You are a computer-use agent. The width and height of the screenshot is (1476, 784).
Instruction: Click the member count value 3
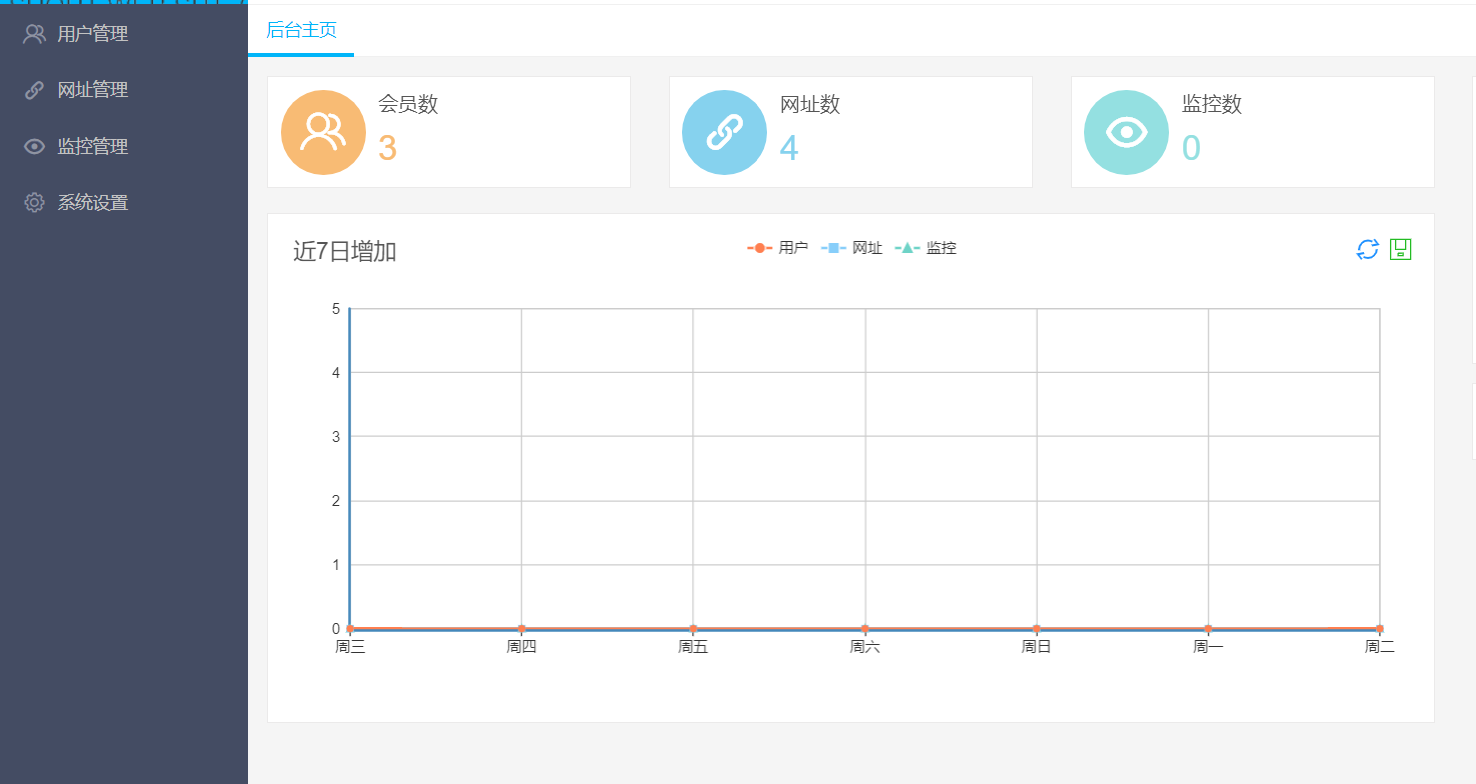(388, 148)
